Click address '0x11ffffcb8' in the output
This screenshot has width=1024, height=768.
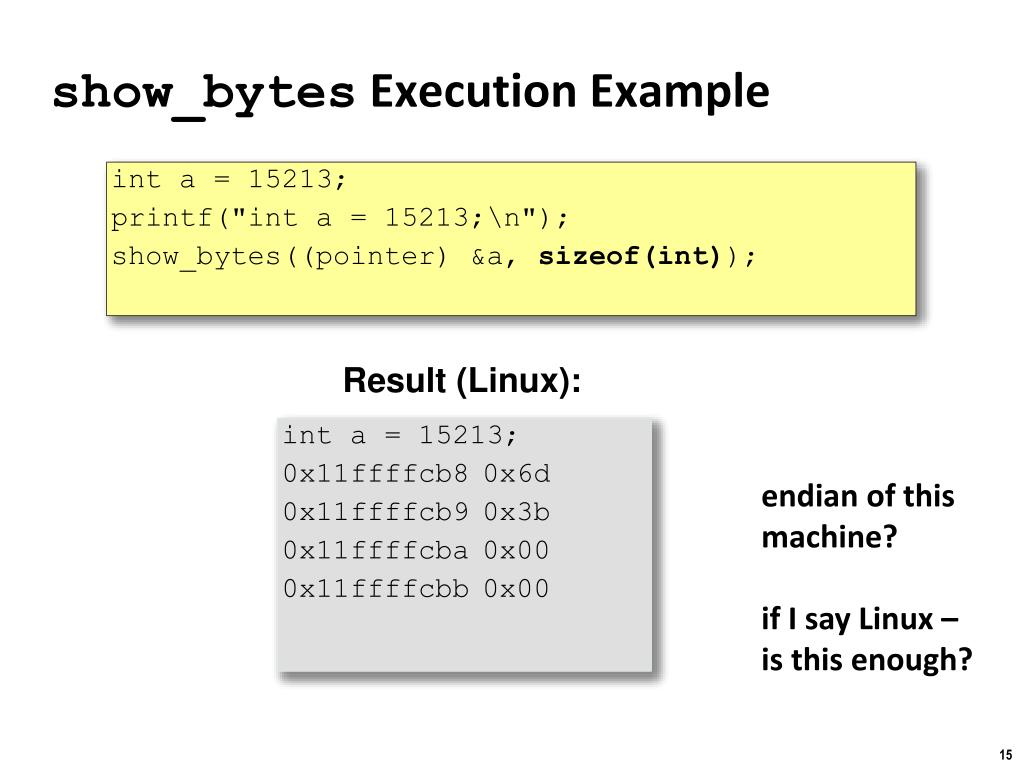pos(376,473)
